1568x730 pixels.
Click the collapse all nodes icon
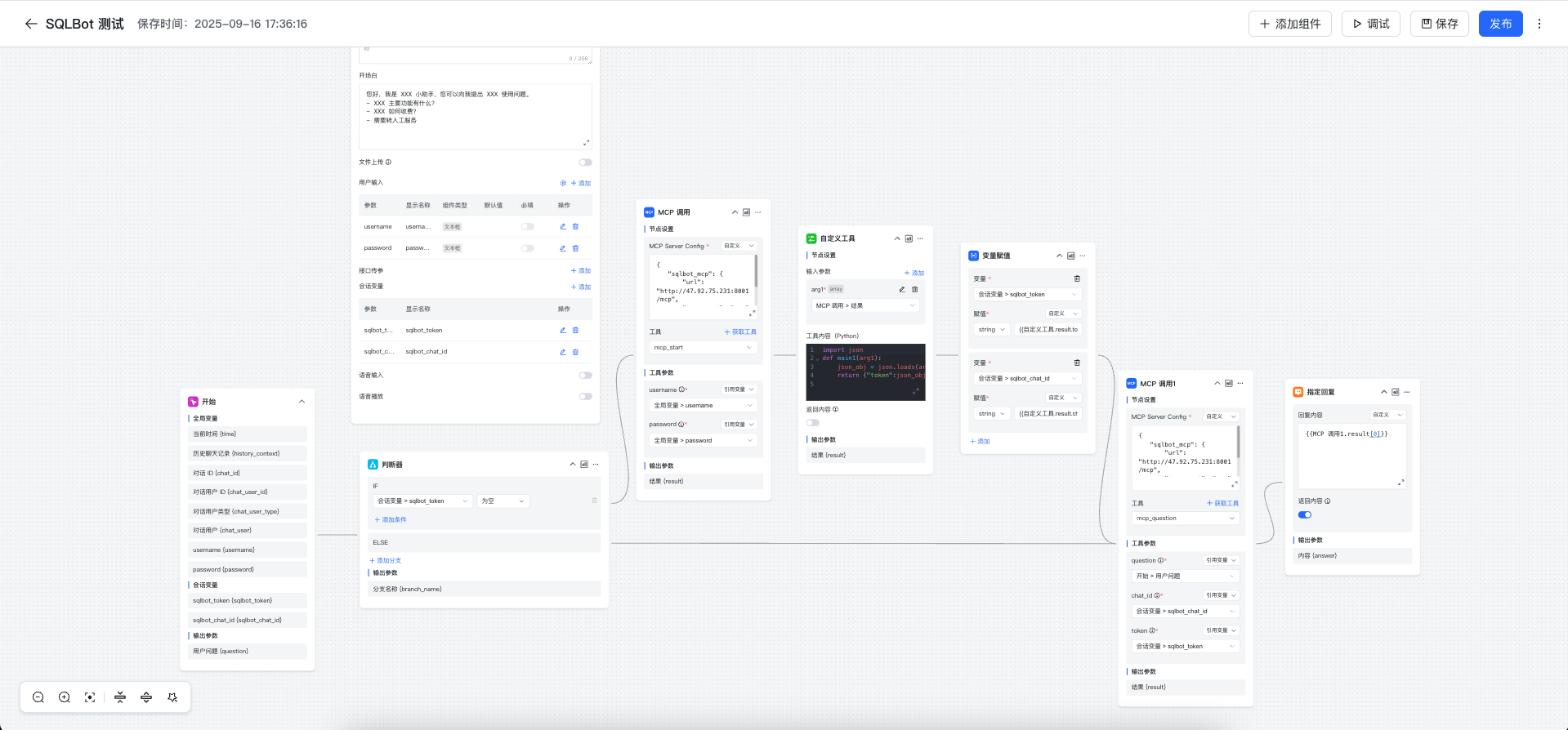point(120,697)
